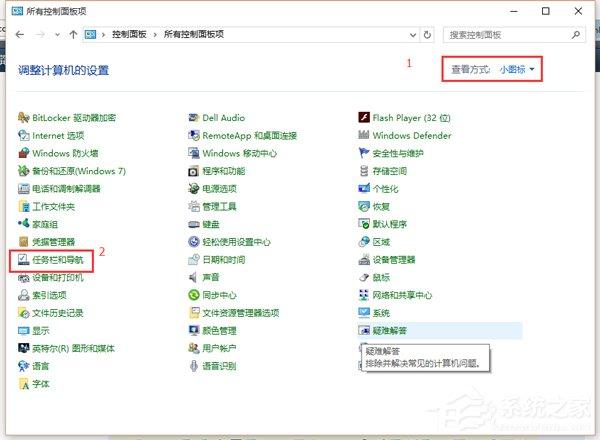Go up one level with Up arrow

point(73,35)
